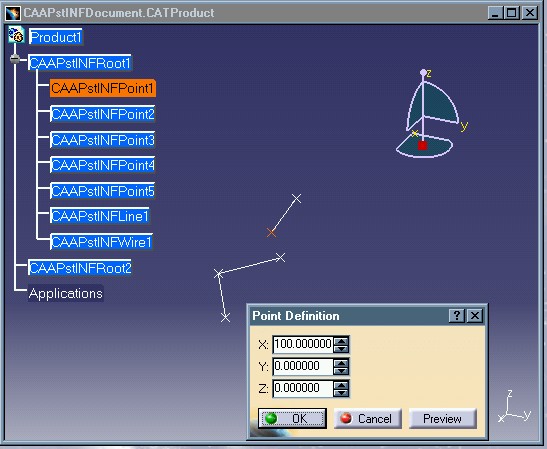Screen dimensions: 547x449
Task: Close the Point Definition dialog
Action: [x=474, y=315]
